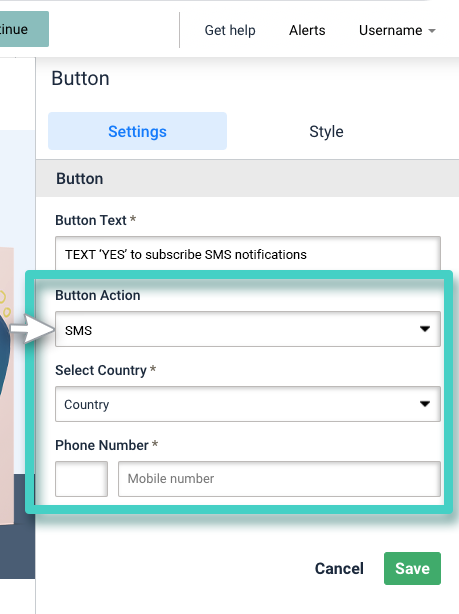Switch to the Style tab

[x=326, y=131]
